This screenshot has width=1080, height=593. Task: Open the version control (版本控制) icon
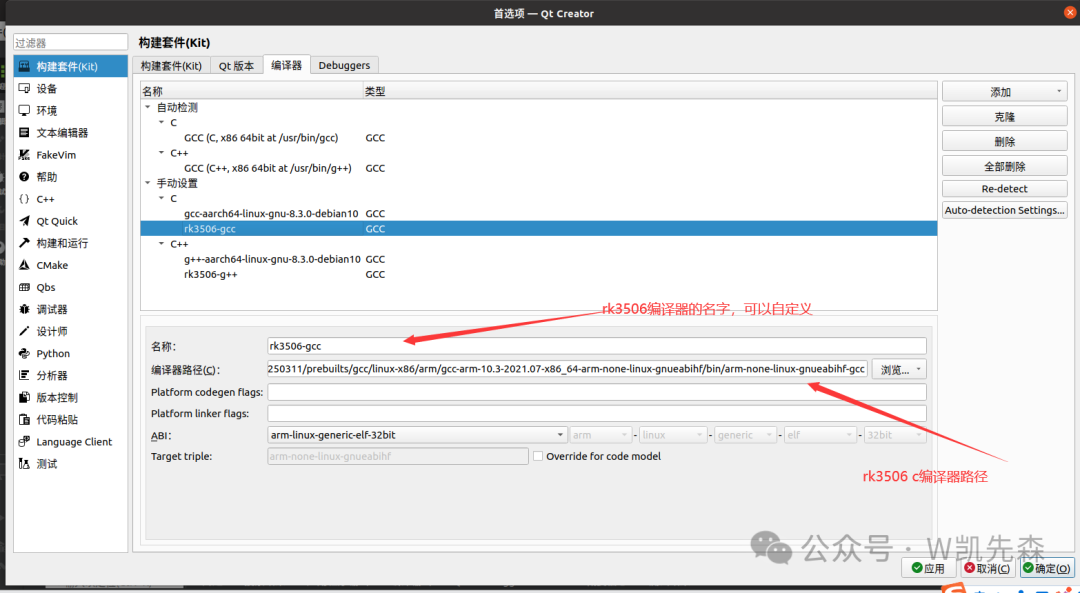25,397
